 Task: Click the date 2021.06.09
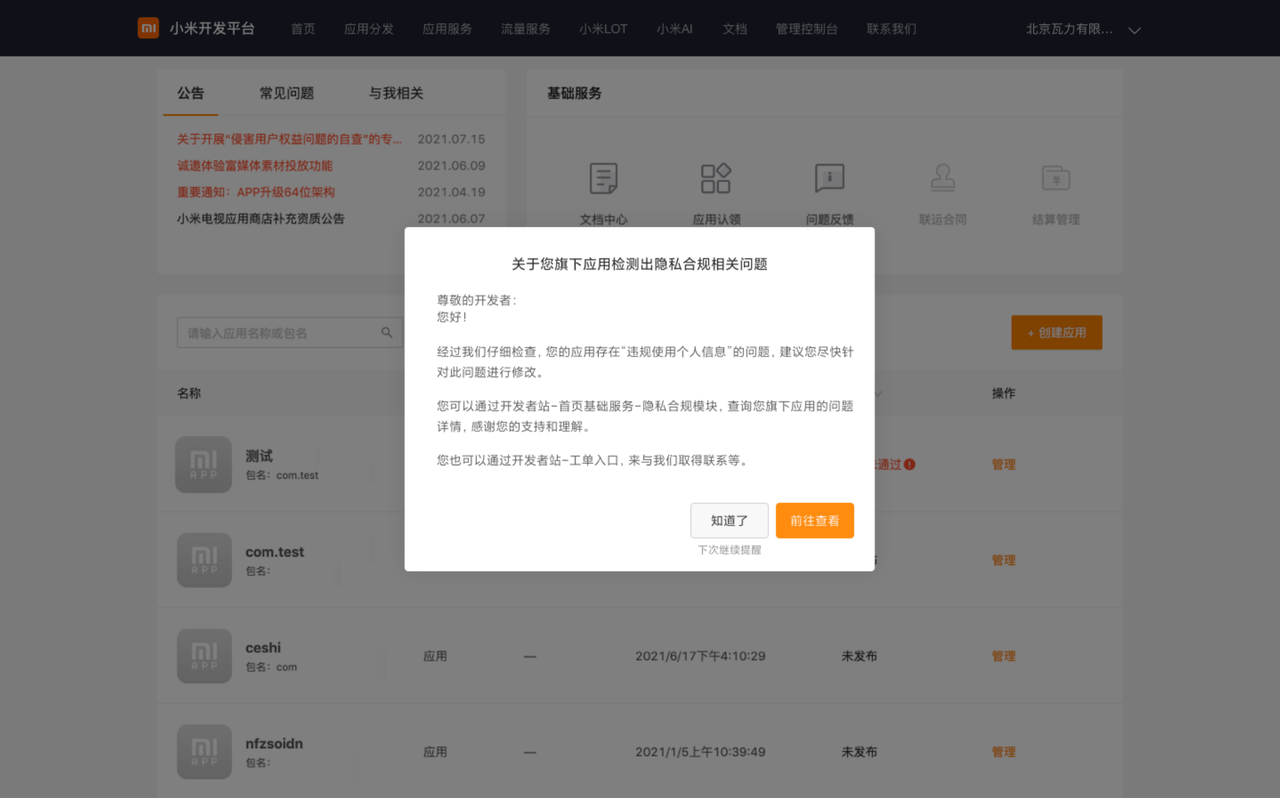(451, 166)
